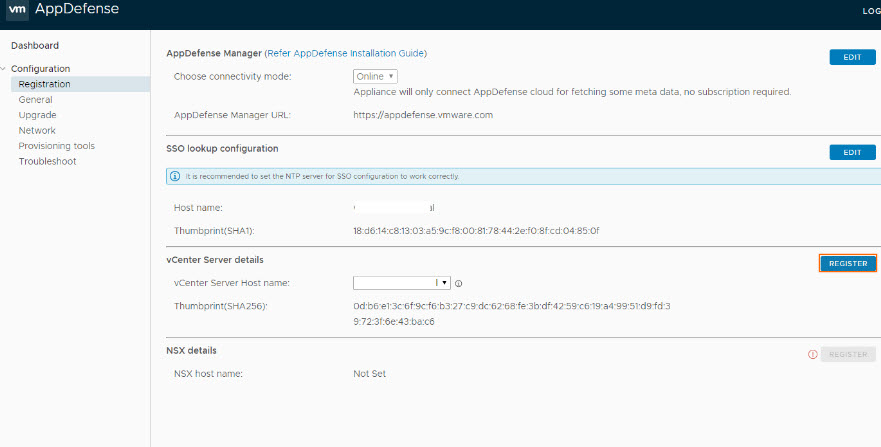
Task: Select Registration in the sidebar
Action: click(x=44, y=84)
